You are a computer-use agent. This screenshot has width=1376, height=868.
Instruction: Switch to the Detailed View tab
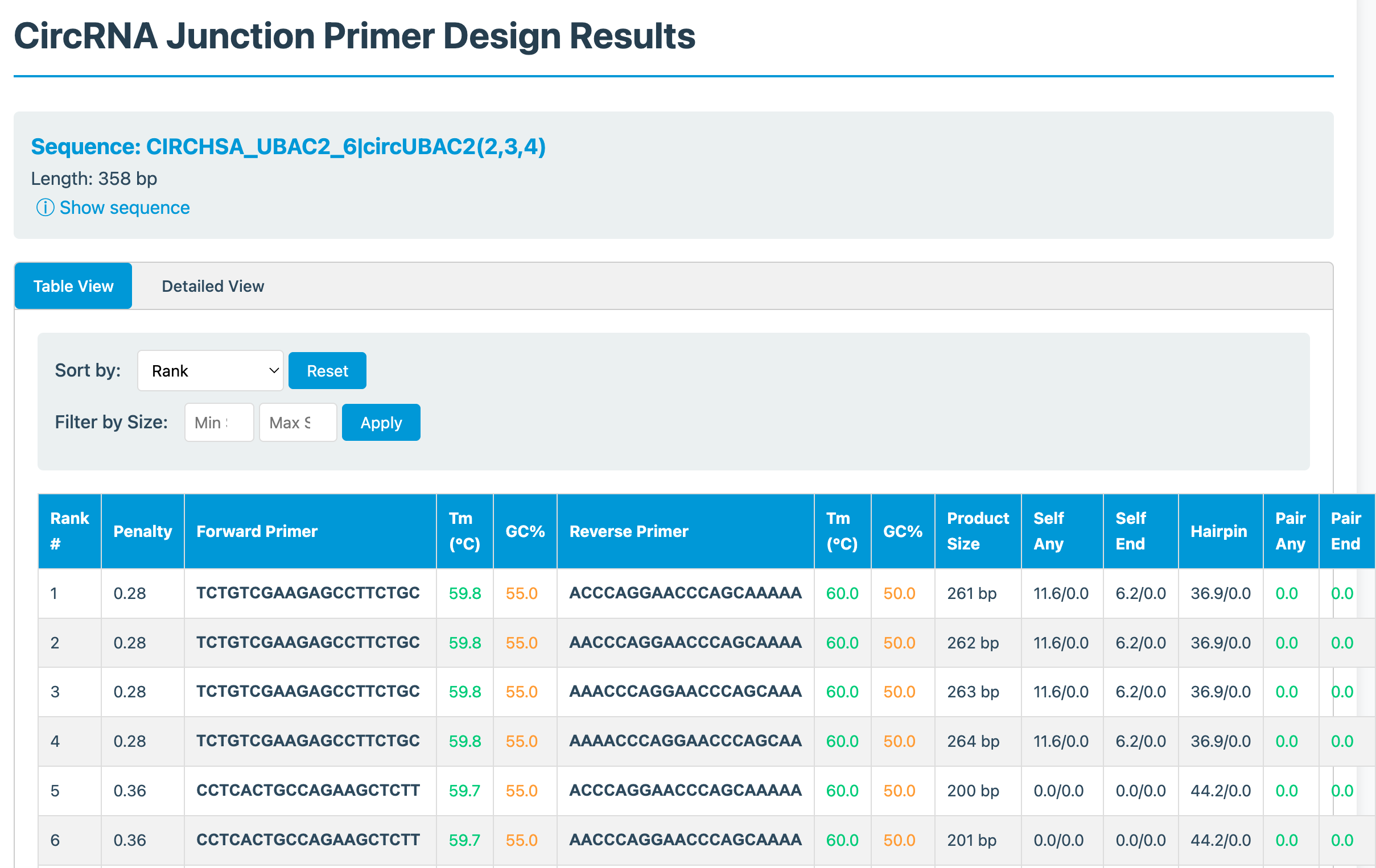tap(213, 286)
